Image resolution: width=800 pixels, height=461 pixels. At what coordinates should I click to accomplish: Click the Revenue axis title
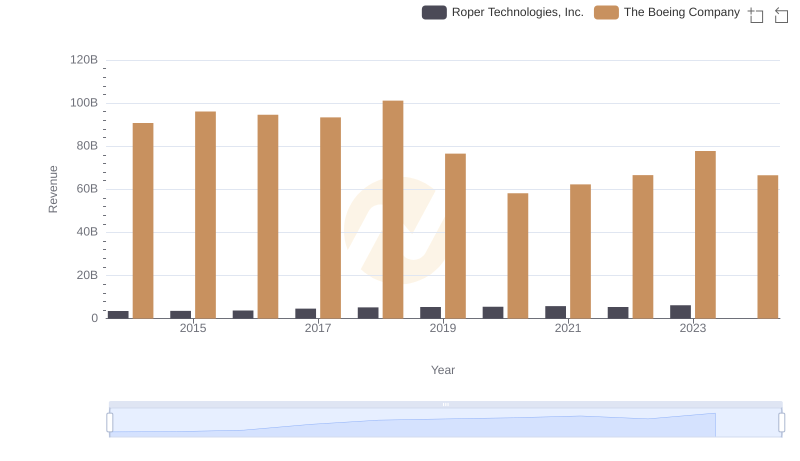click(x=53, y=189)
